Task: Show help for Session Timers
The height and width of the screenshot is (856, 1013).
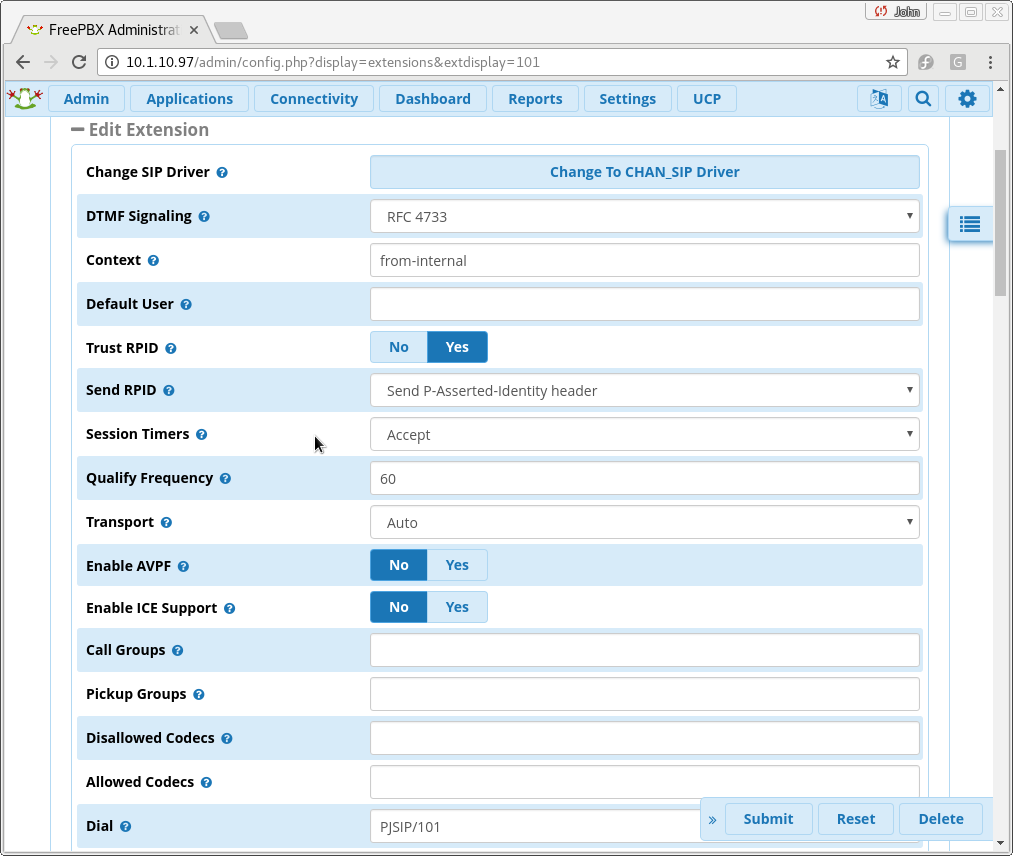Action: 202,434
